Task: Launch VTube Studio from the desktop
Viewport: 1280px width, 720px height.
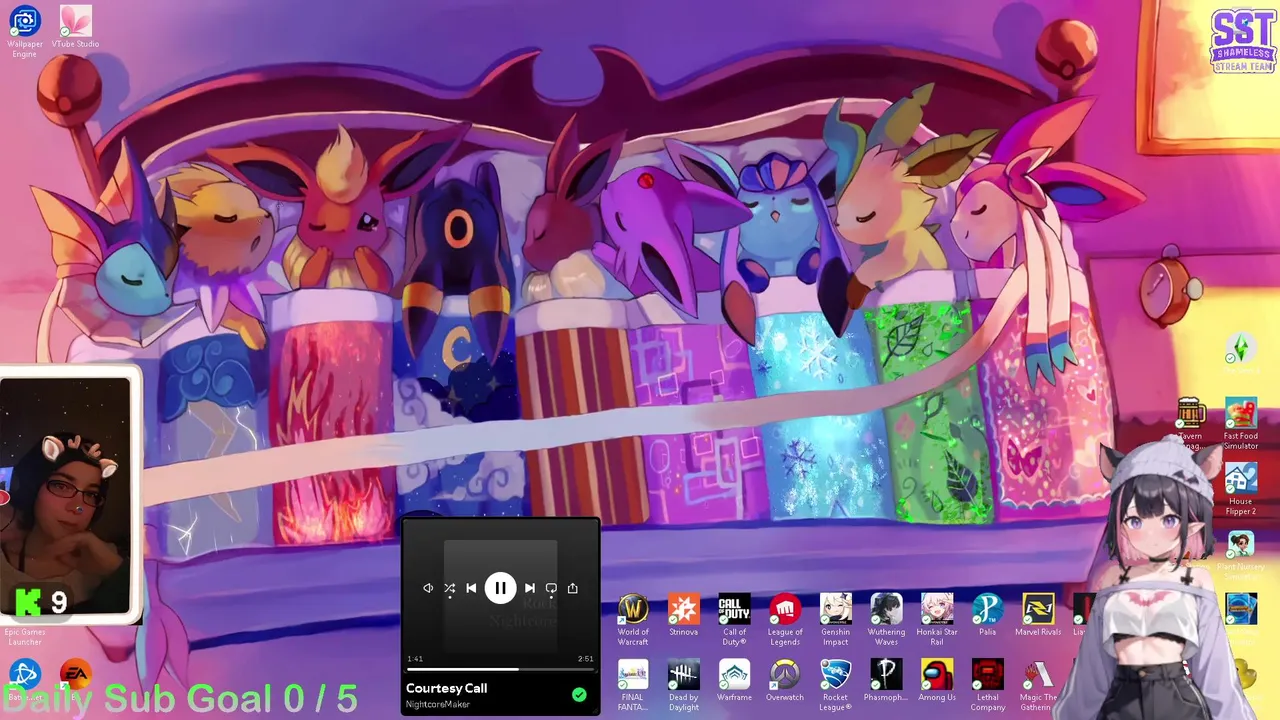Action: [75, 27]
